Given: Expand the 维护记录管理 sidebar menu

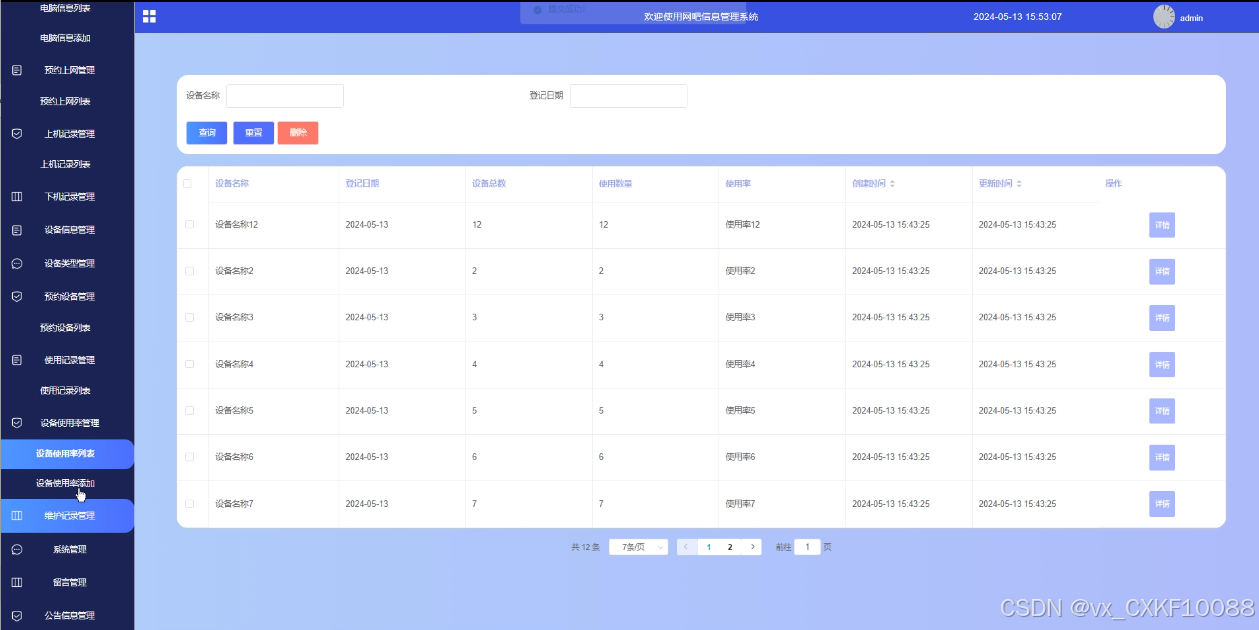Looking at the screenshot, I should (x=67, y=516).
